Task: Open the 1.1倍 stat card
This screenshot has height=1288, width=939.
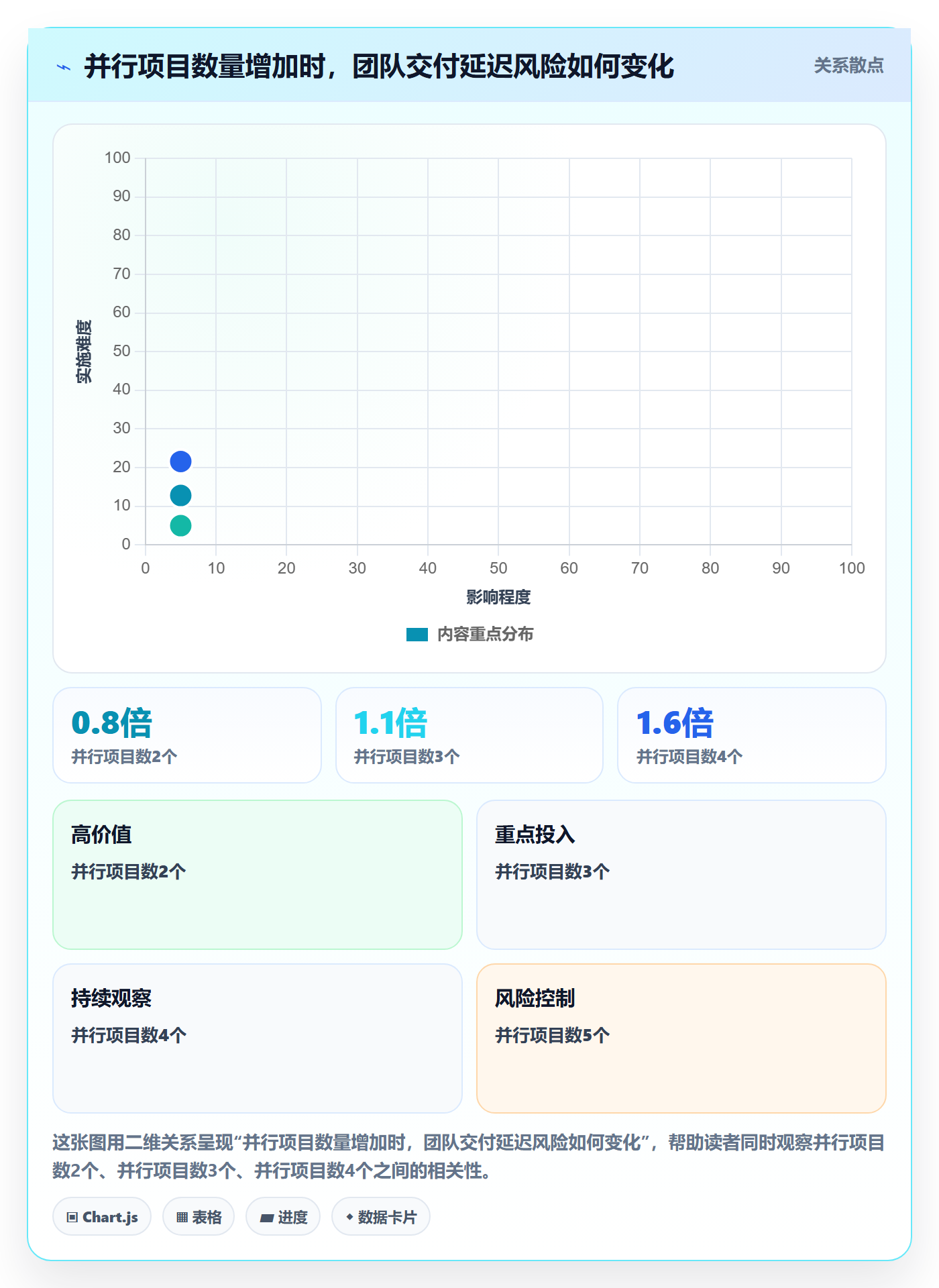Action: (469, 735)
